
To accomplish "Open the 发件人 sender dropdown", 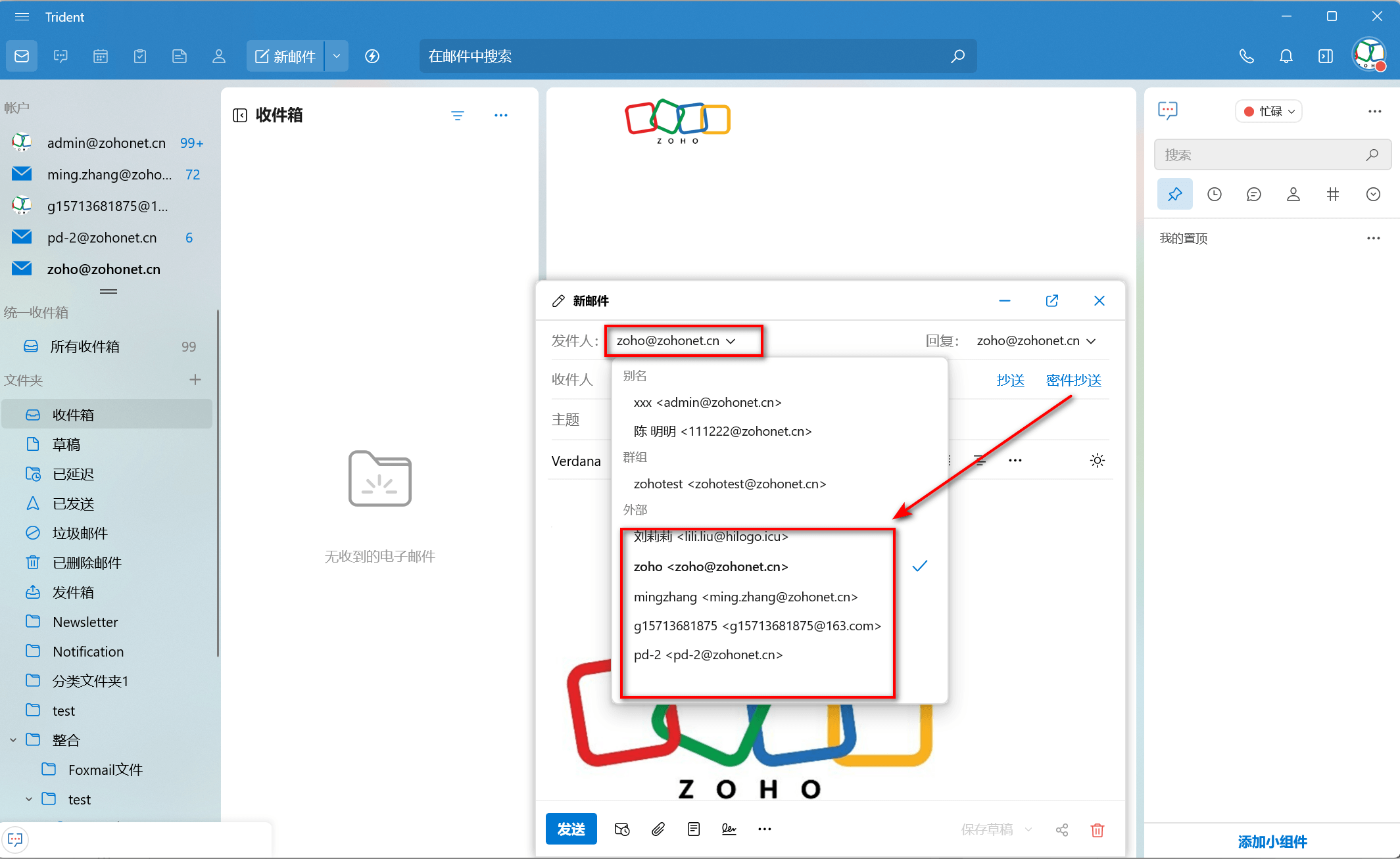I will (676, 341).
